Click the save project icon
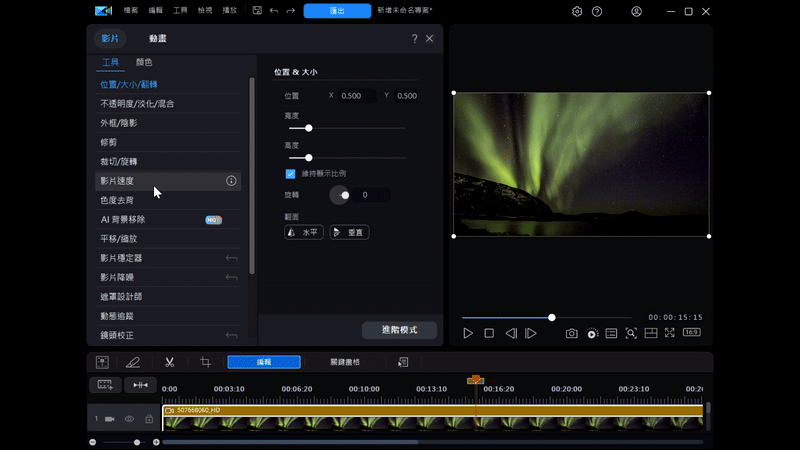This screenshot has height=450, width=800. click(257, 11)
